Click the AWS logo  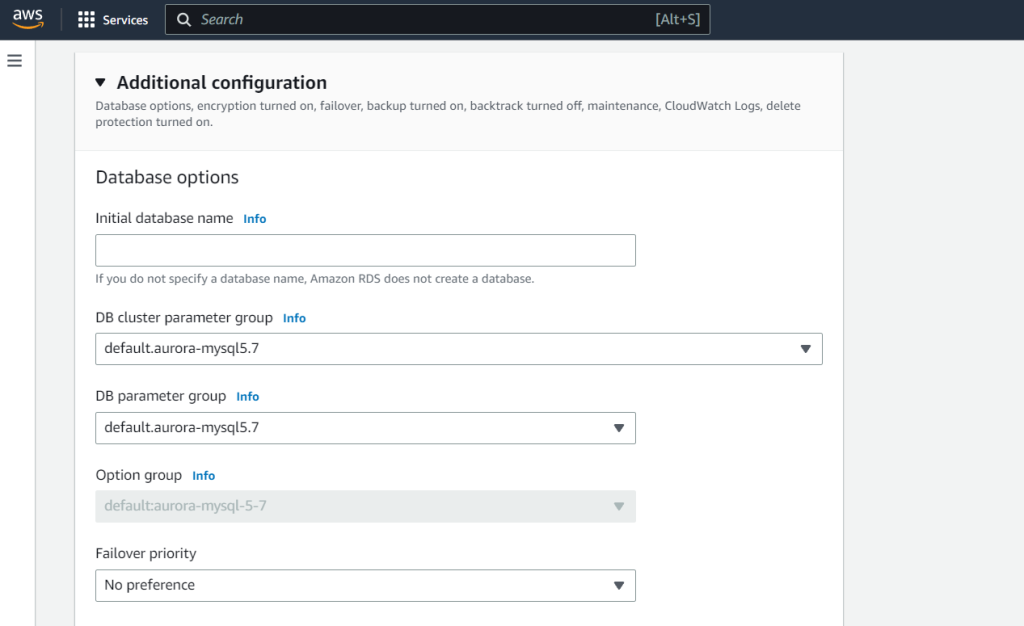28,19
